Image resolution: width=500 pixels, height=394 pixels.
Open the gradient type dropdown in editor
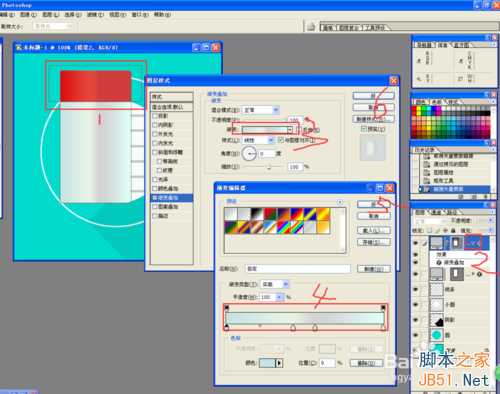tap(275, 284)
